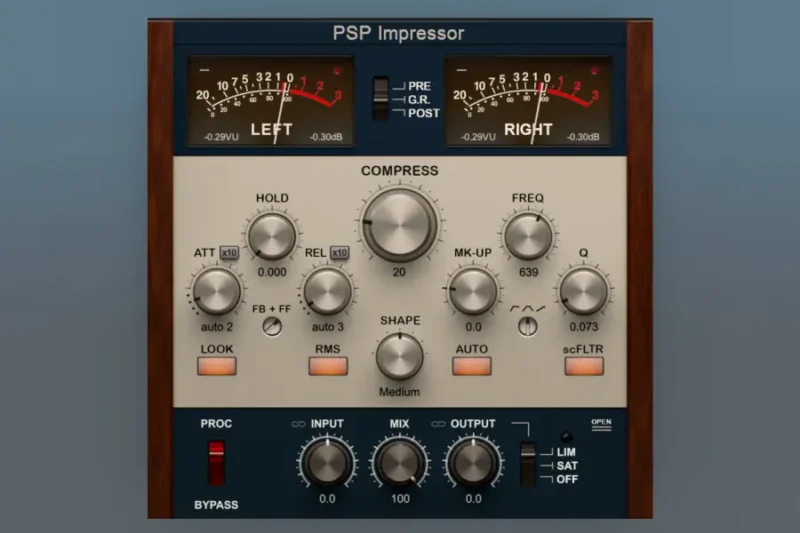800x533 pixels.
Task: Click the LIM/SAT/OFF output switch
Action: 528,464
